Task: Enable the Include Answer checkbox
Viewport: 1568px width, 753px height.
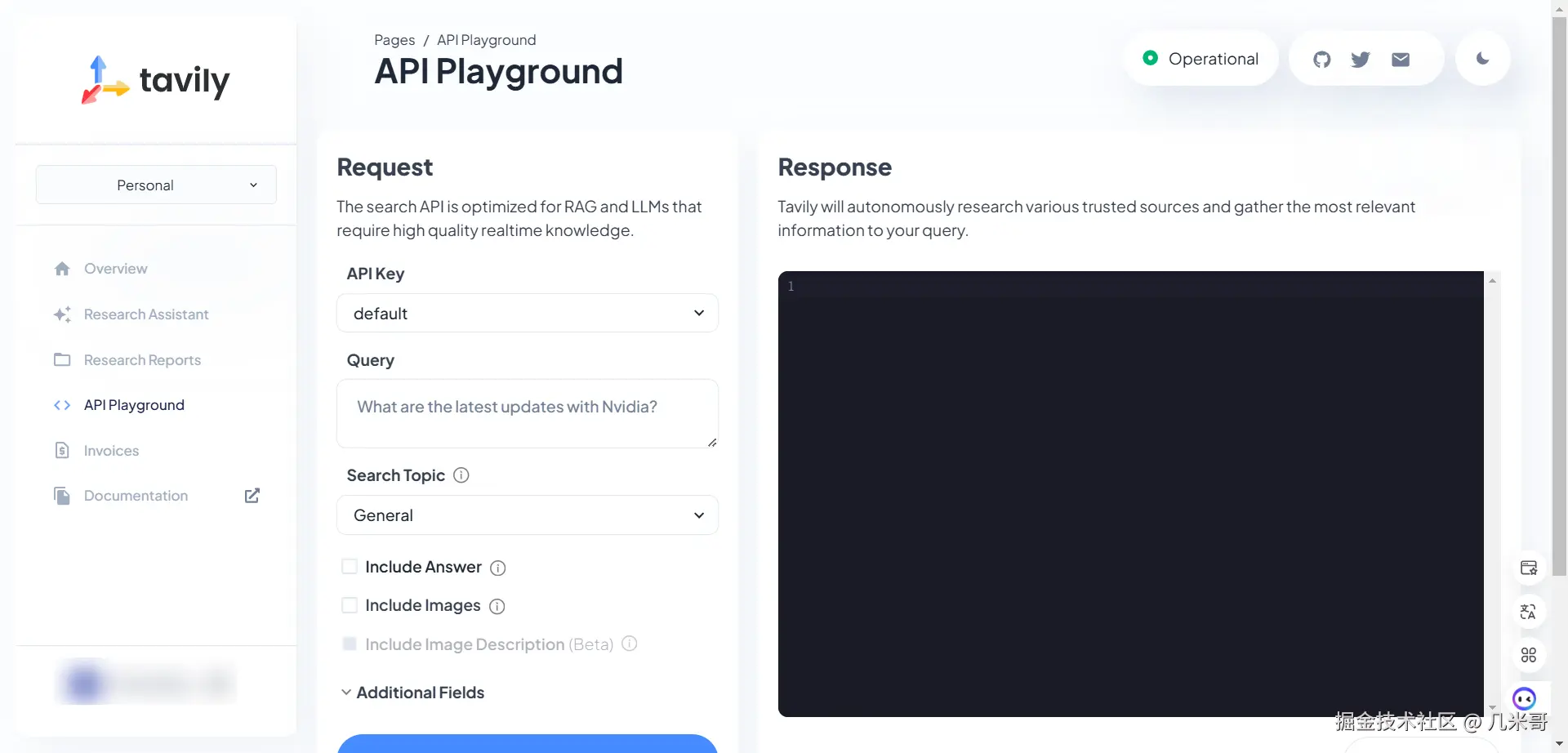Action: coord(350,566)
